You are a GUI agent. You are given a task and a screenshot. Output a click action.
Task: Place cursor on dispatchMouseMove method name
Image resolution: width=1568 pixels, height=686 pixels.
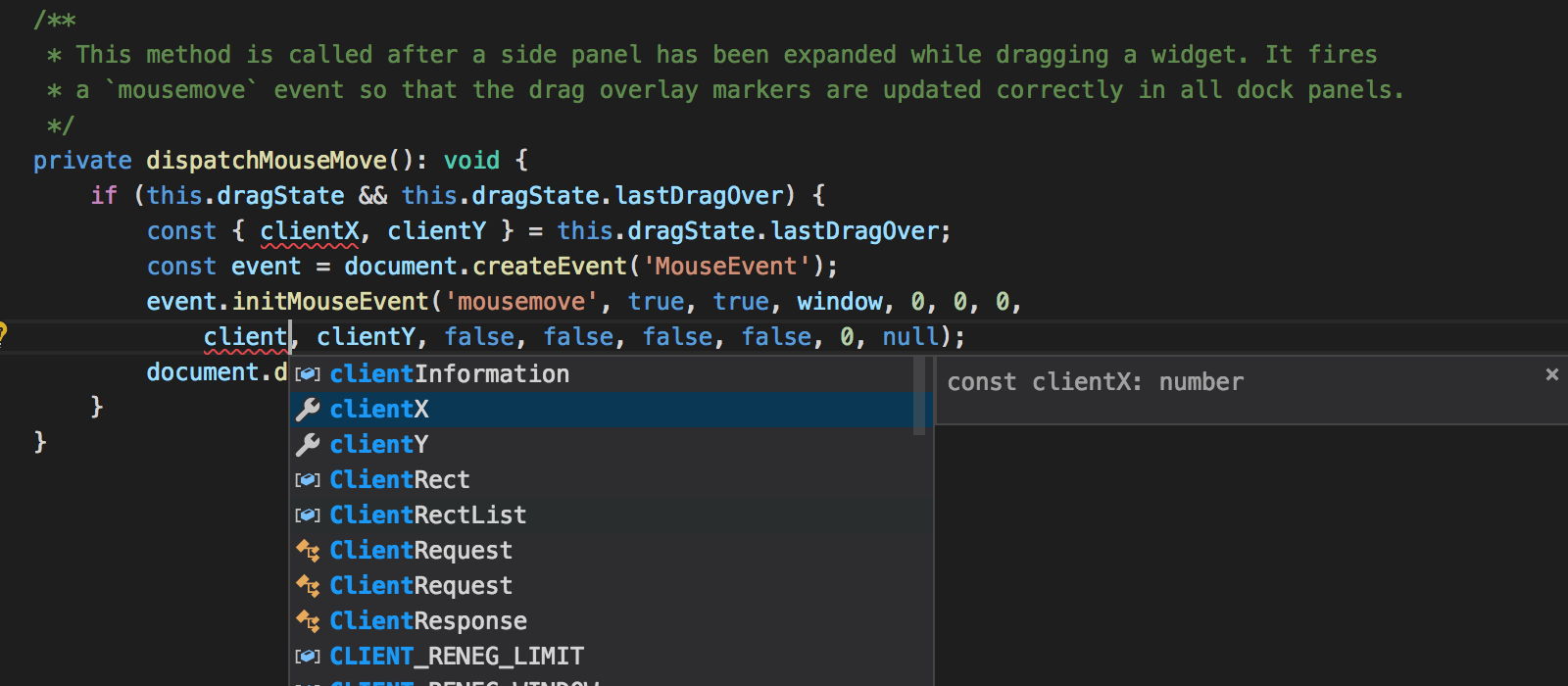[267, 160]
